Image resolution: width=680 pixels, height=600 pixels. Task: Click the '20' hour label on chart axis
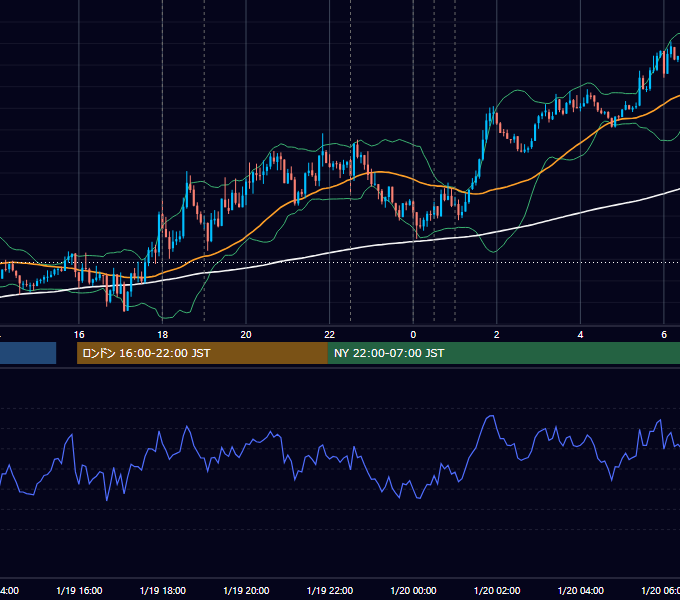point(246,335)
